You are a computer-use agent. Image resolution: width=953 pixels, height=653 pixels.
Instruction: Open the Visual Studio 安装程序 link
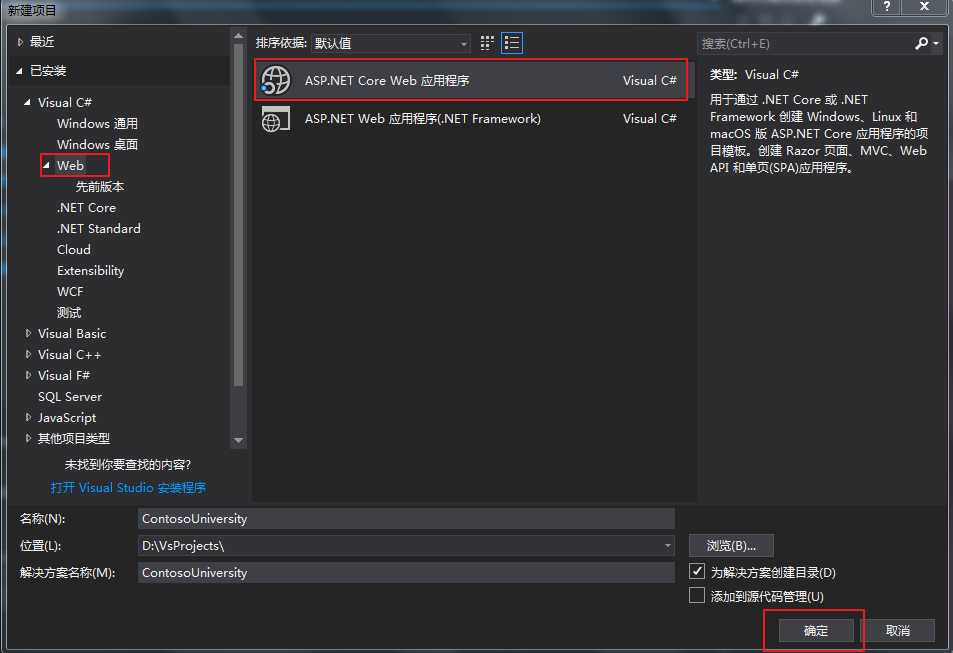pos(128,488)
